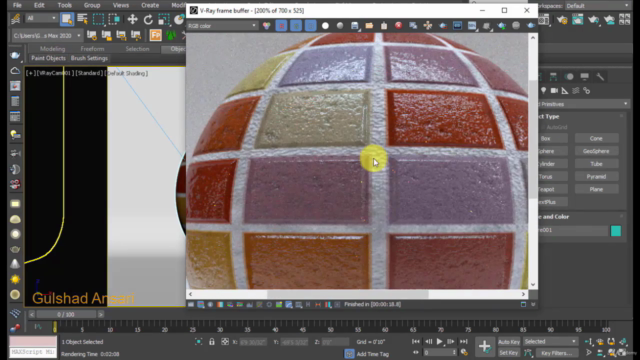Click the green plugin toolbar icon
Image resolution: width=640 pixels, height=360 pixels.
coord(171,35)
